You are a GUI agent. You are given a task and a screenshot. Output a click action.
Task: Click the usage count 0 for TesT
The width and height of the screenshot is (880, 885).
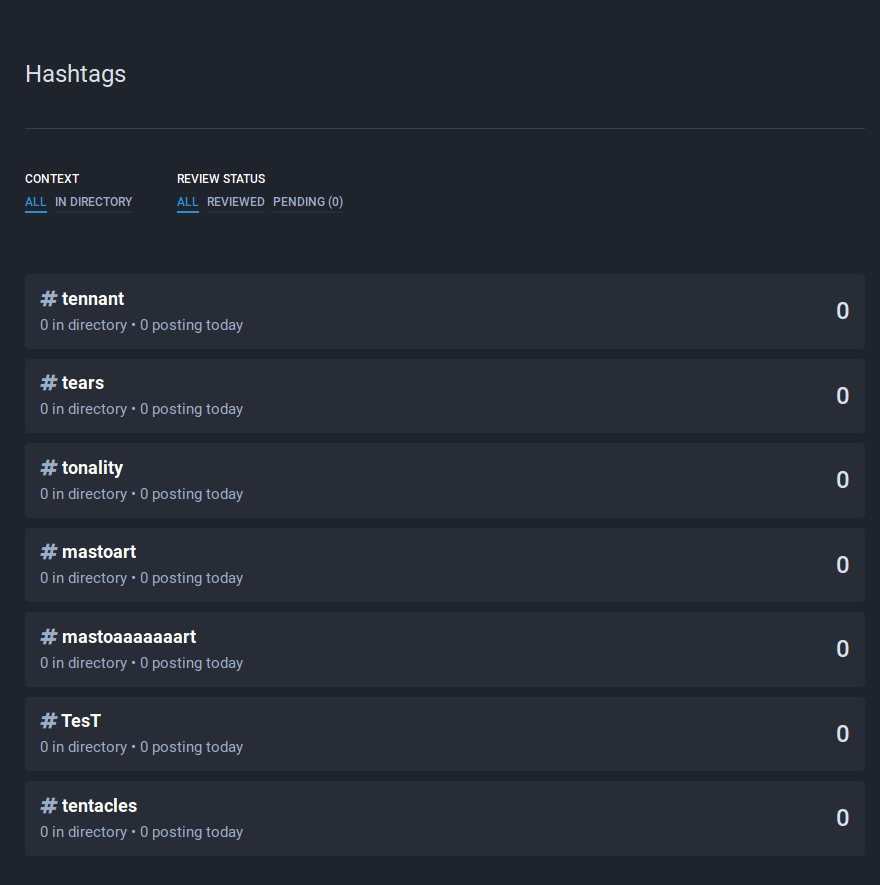click(842, 734)
